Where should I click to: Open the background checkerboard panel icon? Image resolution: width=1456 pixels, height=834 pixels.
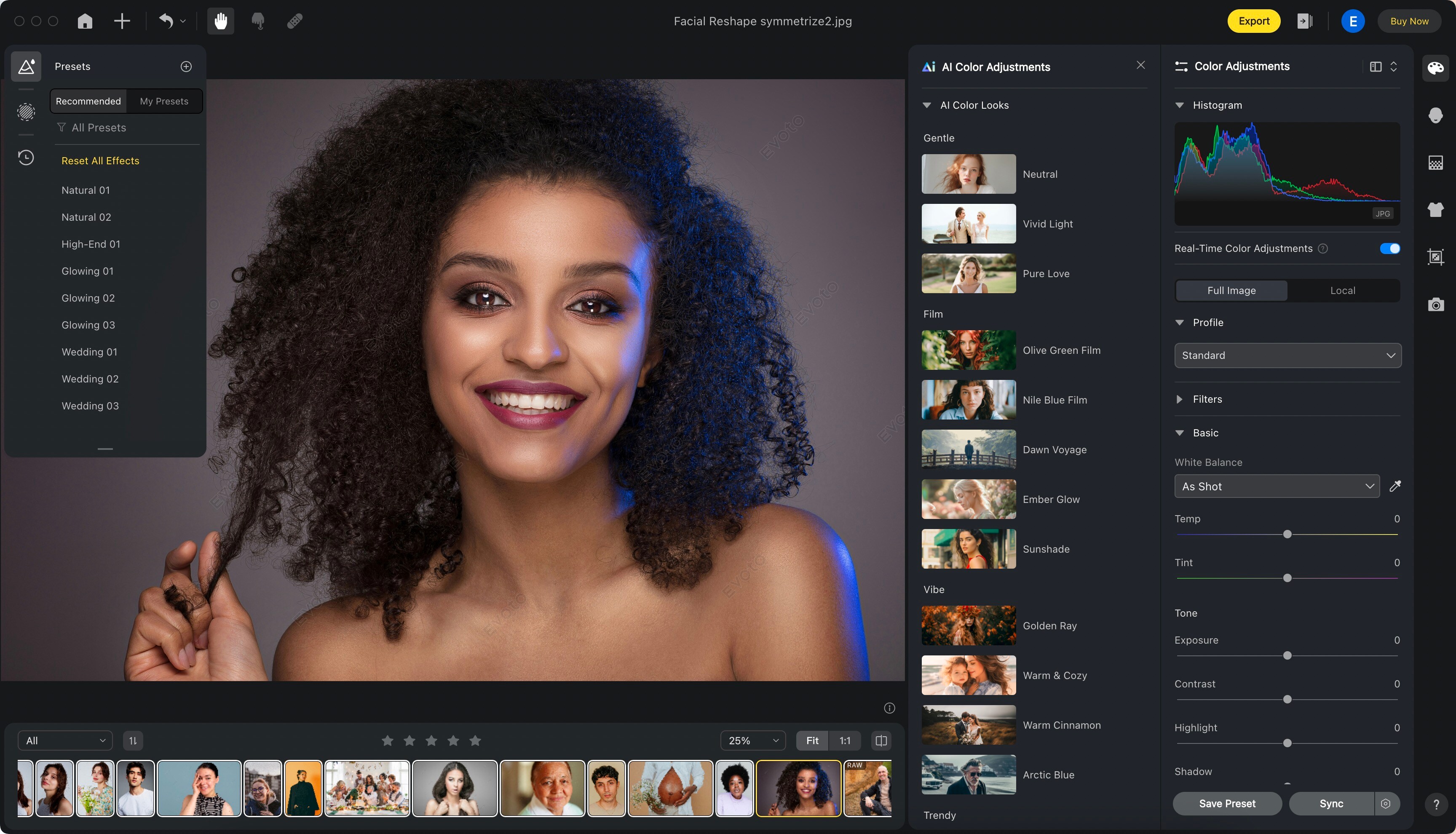click(1435, 163)
